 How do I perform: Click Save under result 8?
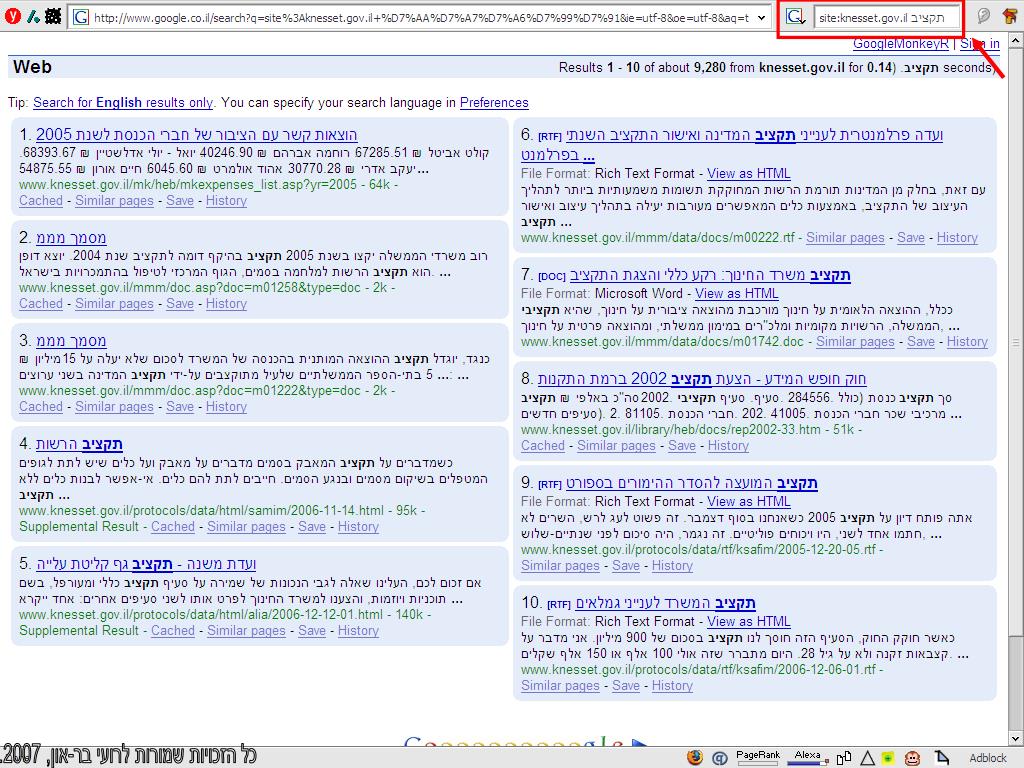tap(682, 445)
